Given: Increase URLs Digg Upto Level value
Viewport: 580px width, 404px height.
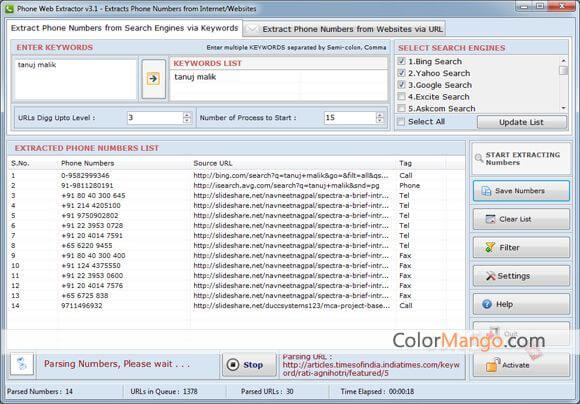Looking at the screenshot, I should click(187, 115).
